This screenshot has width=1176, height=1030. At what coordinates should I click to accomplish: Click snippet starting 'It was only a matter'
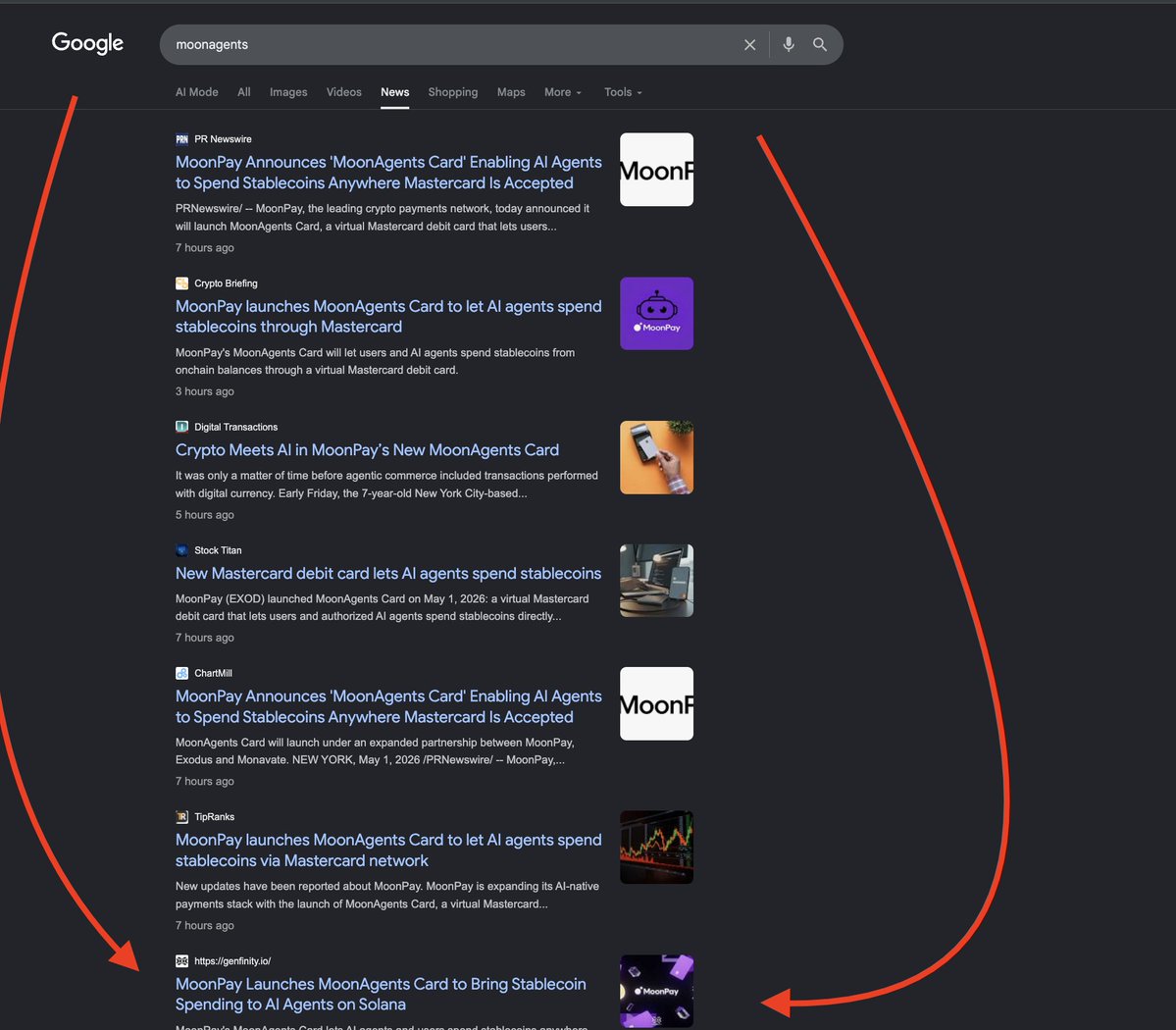click(x=386, y=485)
